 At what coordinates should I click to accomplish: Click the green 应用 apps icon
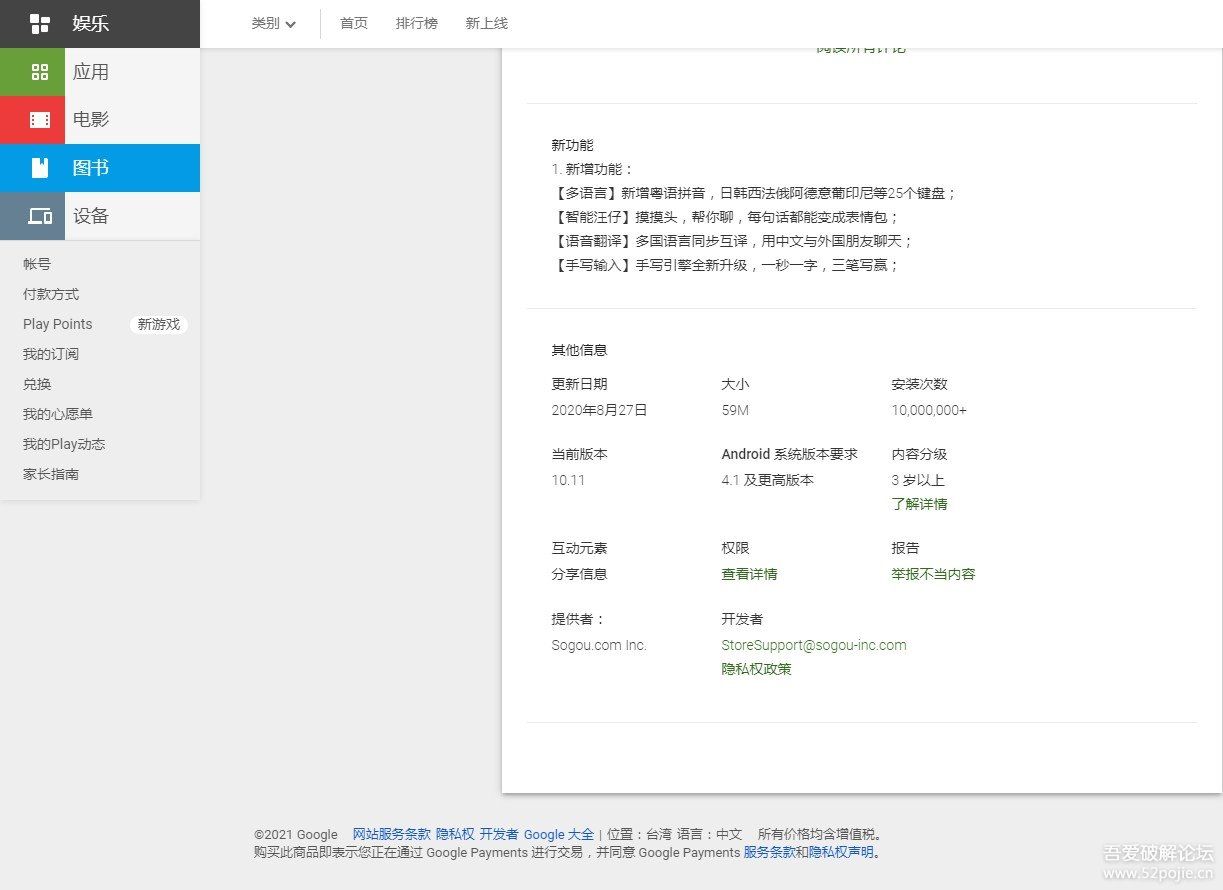[40, 72]
